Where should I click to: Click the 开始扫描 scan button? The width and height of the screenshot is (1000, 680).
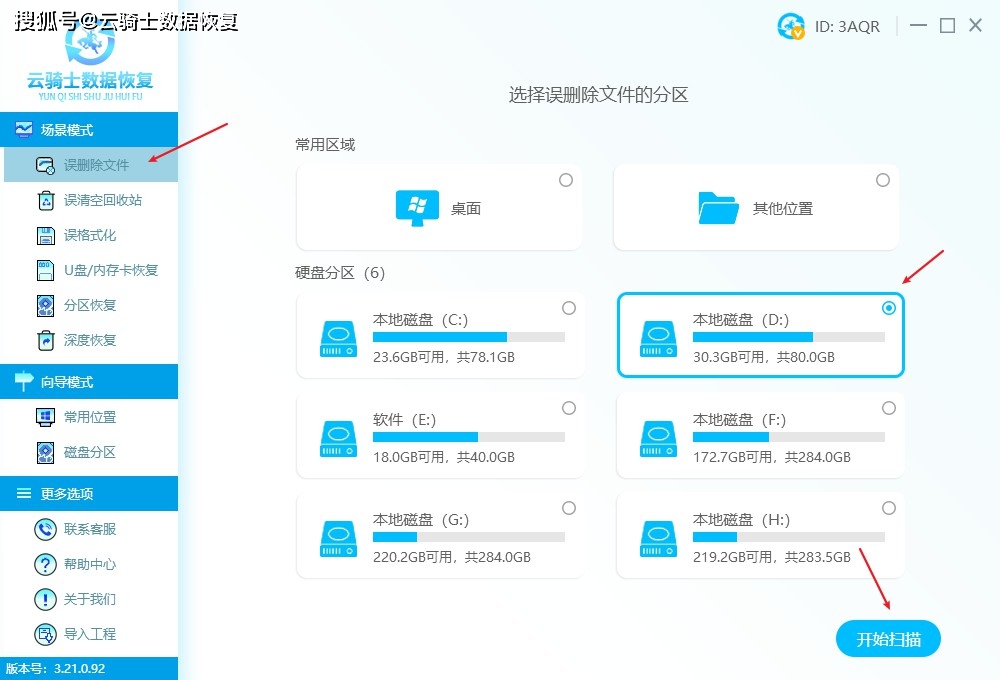coord(888,639)
